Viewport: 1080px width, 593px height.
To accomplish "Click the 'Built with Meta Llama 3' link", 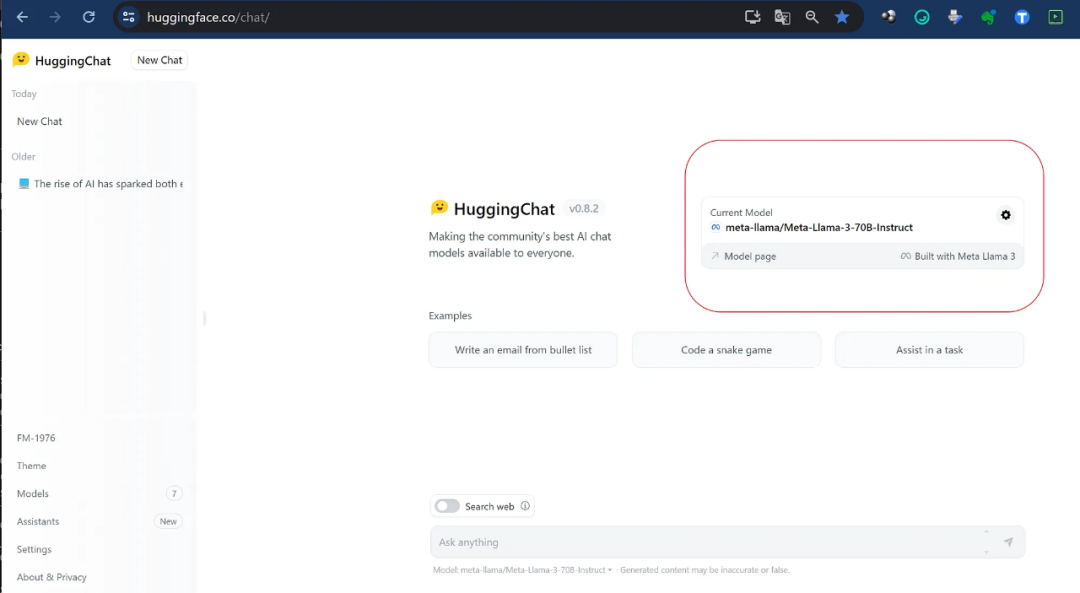I will (x=958, y=256).
